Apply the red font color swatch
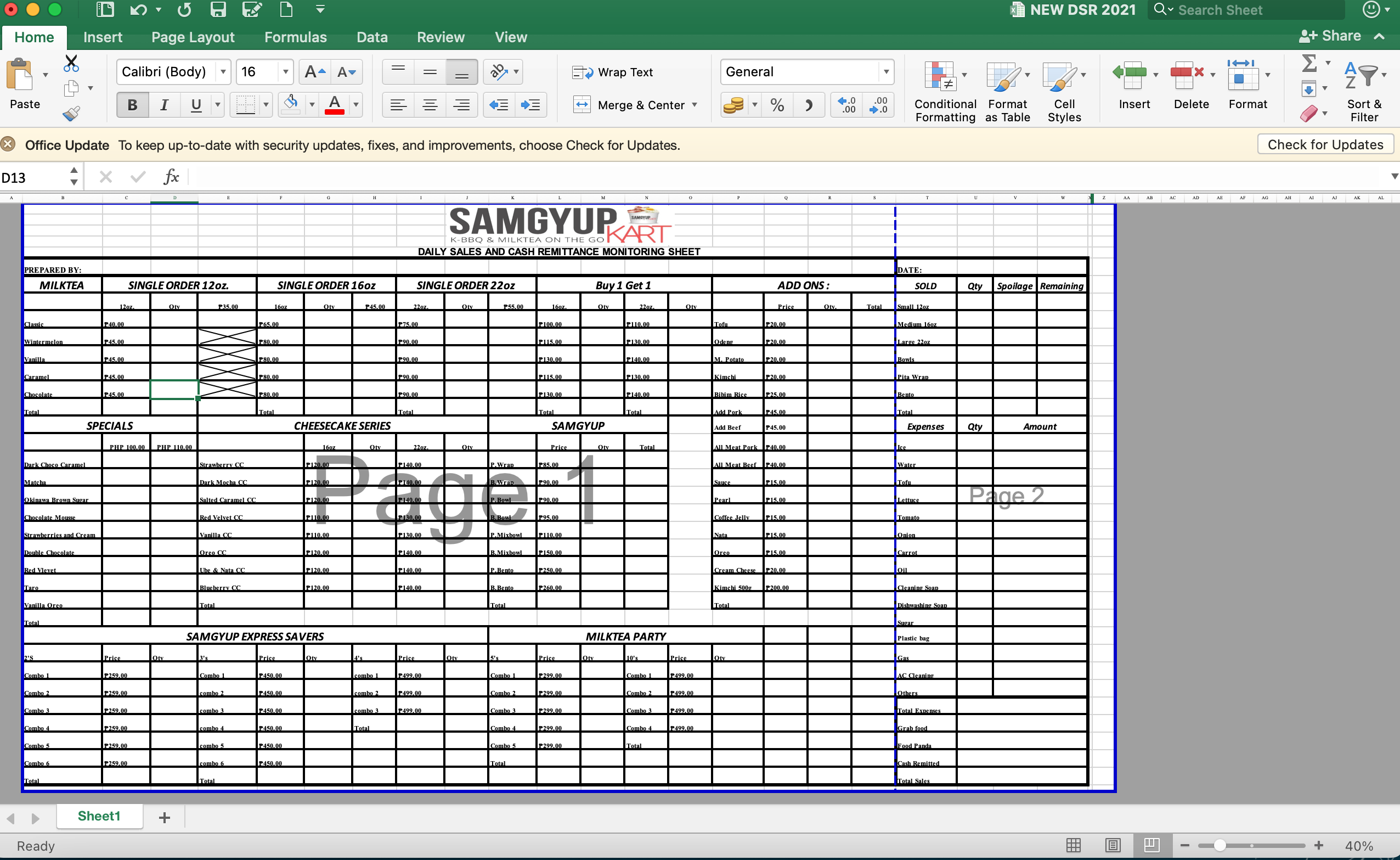 [x=335, y=105]
